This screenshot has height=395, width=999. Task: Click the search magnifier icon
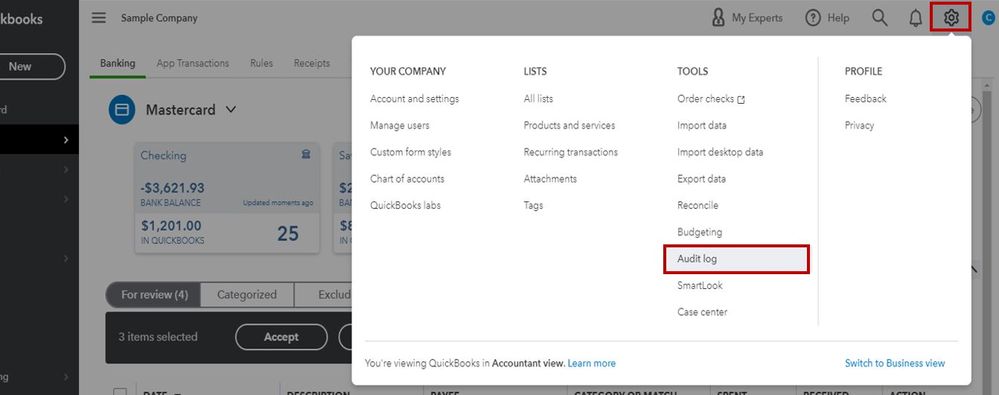[879, 18]
